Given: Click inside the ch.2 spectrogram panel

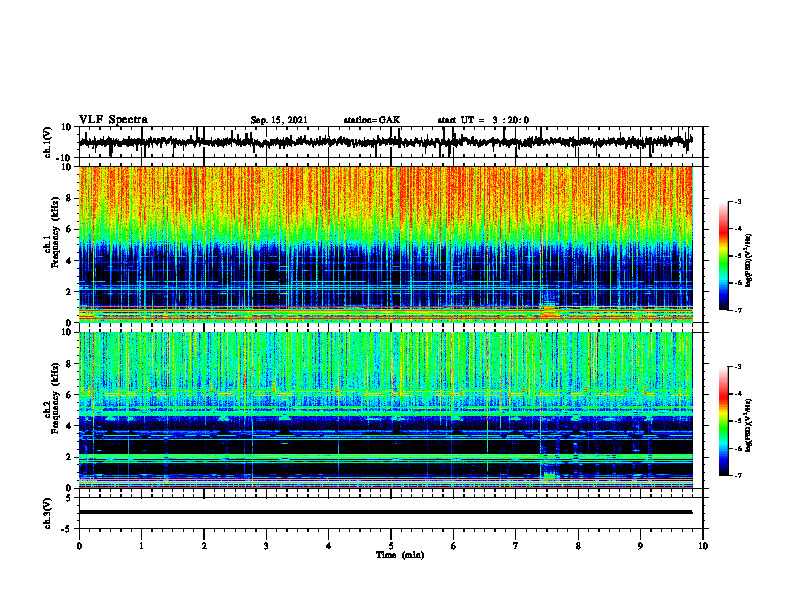Looking at the screenshot, I should point(385,410).
